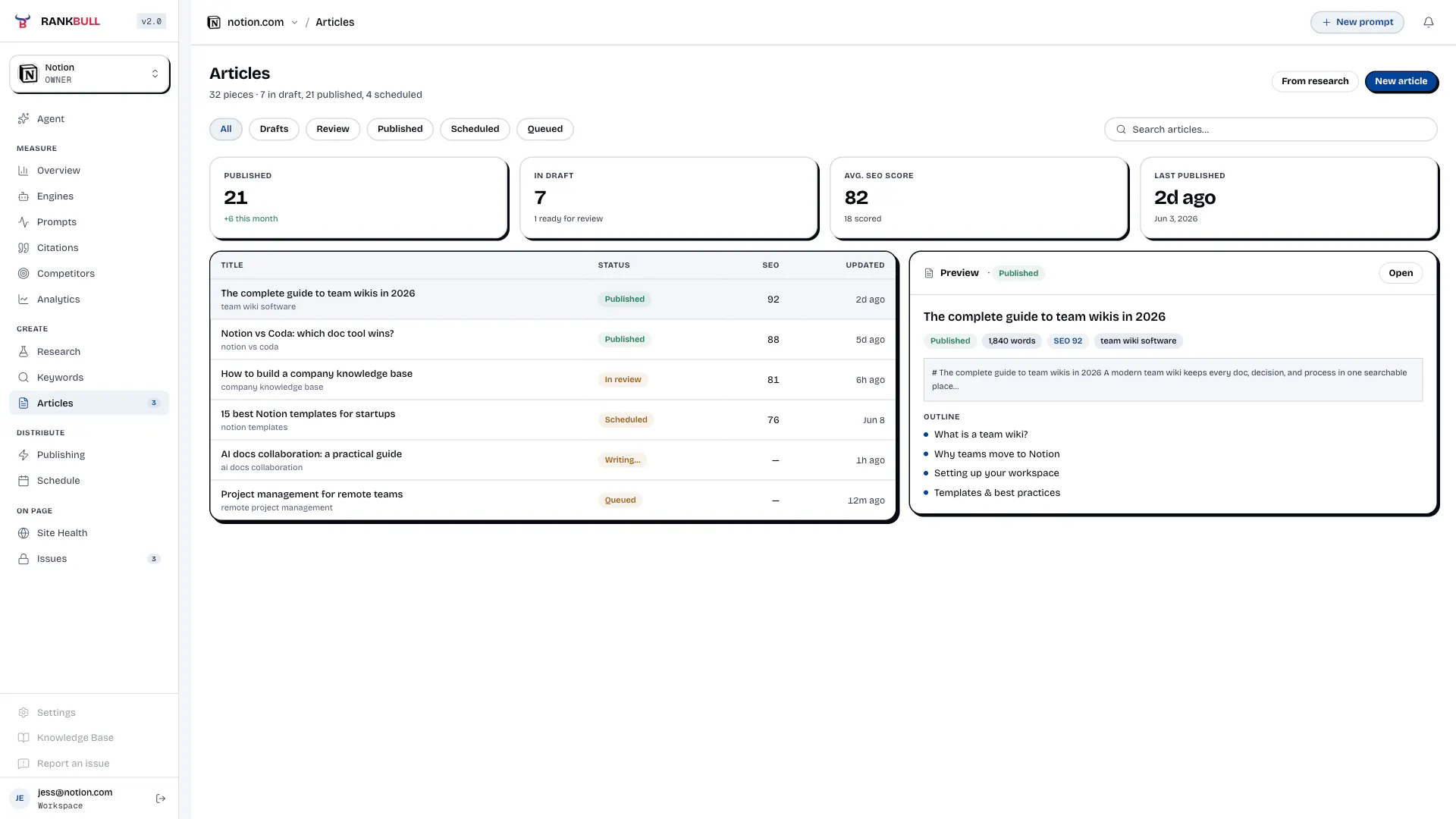Click outline item 'What is a team wiki?'
The width and height of the screenshot is (1456, 819).
tap(981, 435)
